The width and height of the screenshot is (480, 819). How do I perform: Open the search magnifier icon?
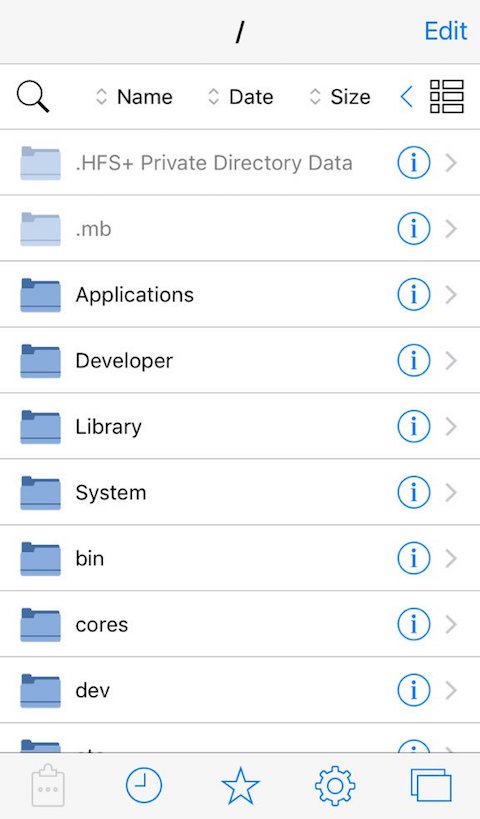point(33,97)
